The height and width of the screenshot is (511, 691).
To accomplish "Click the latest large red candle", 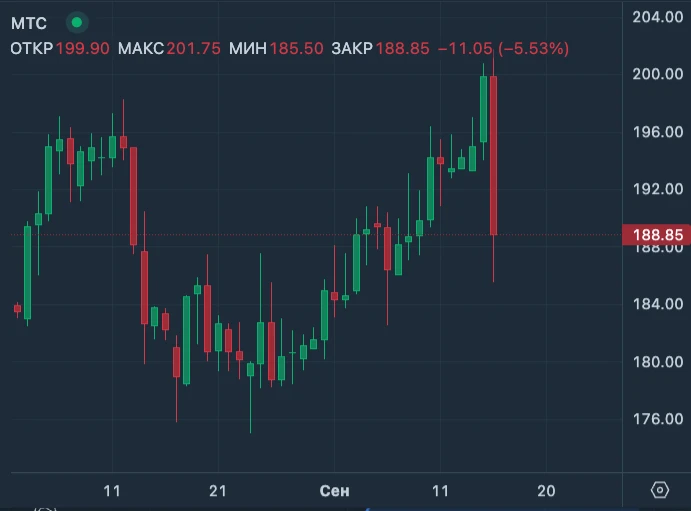I will tap(494, 156).
